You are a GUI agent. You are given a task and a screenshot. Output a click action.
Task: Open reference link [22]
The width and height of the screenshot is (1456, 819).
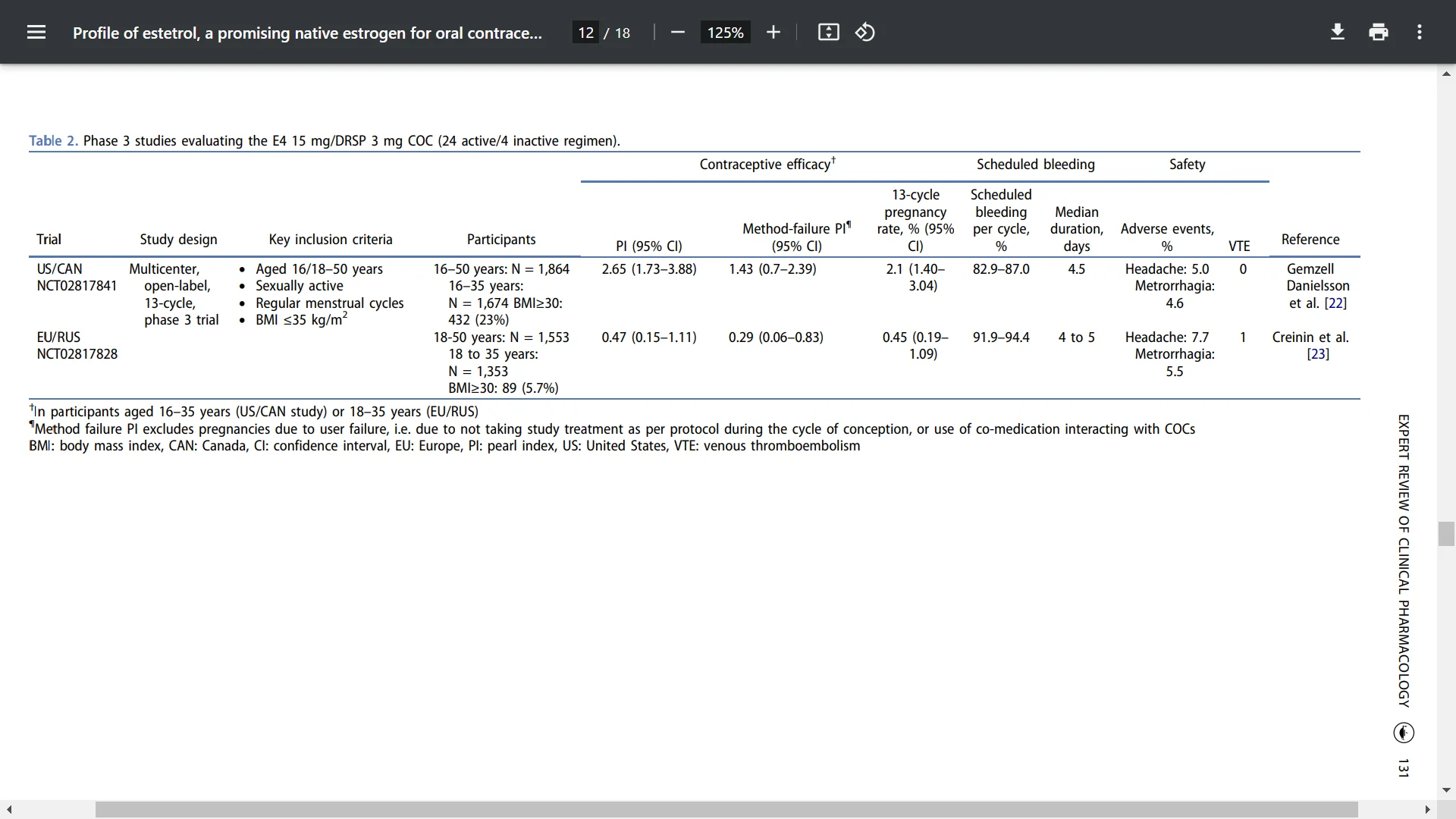1335,303
